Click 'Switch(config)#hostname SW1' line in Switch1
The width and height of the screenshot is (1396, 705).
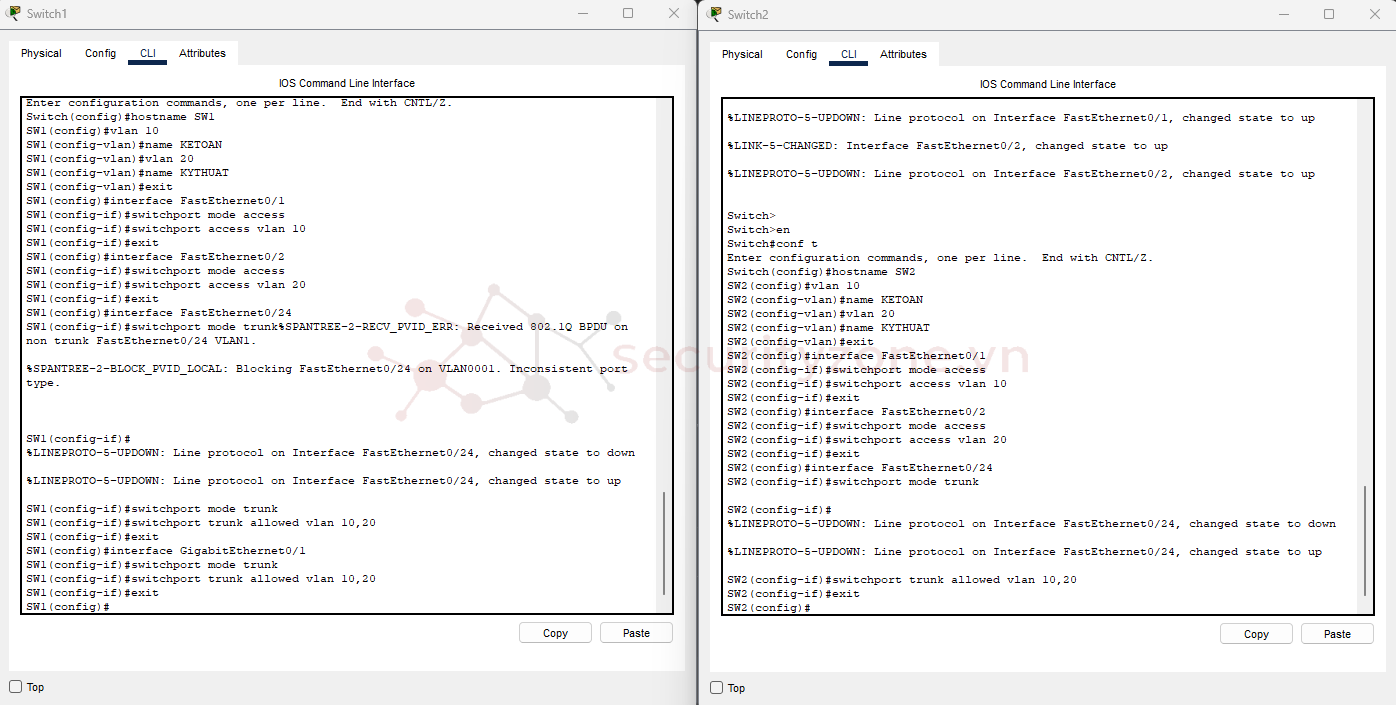(120, 117)
